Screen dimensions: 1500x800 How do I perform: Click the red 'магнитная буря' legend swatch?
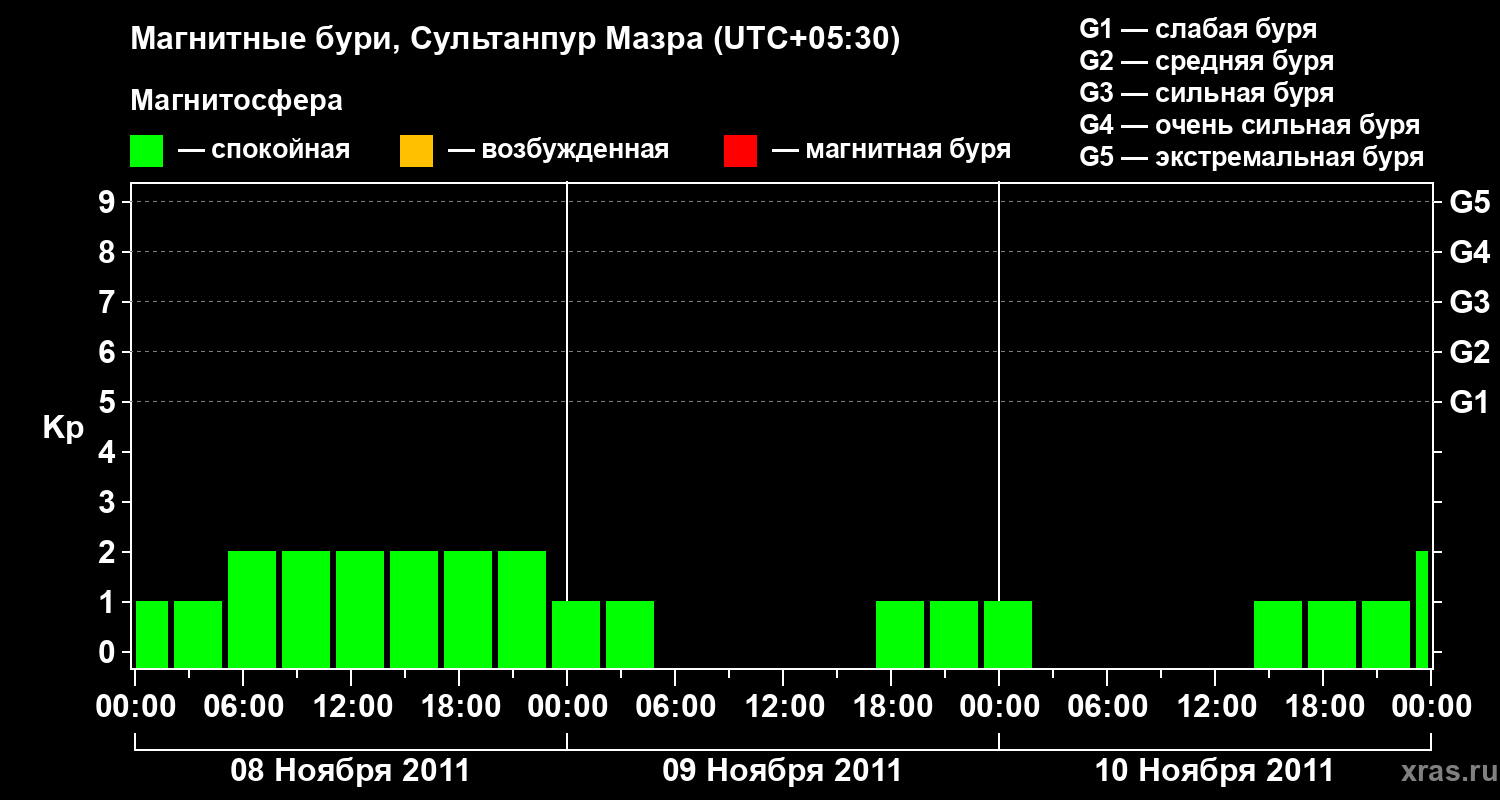740,151
